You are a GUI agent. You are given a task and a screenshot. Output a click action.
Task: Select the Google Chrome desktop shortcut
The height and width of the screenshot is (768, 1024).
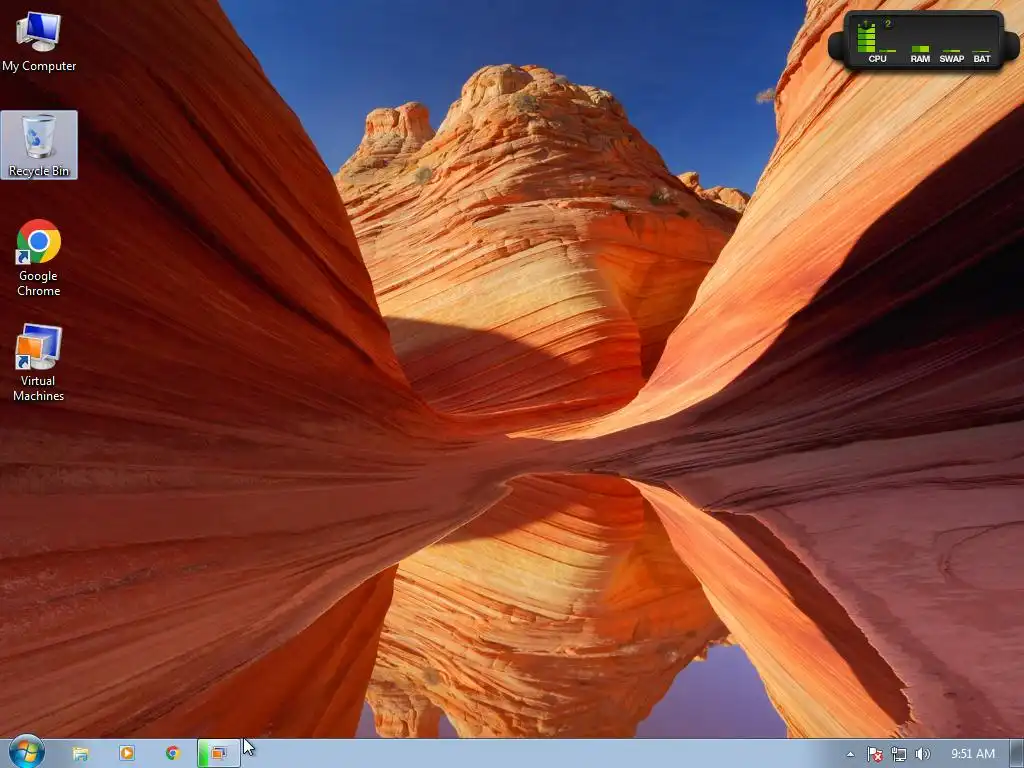tap(39, 258)
